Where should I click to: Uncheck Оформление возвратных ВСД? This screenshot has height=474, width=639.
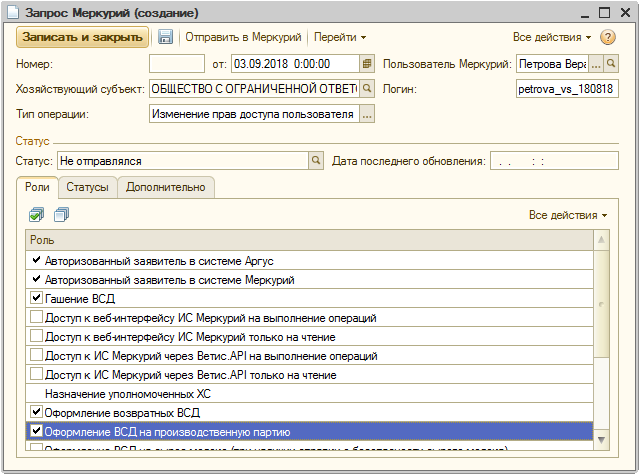(x=36, y=412)
